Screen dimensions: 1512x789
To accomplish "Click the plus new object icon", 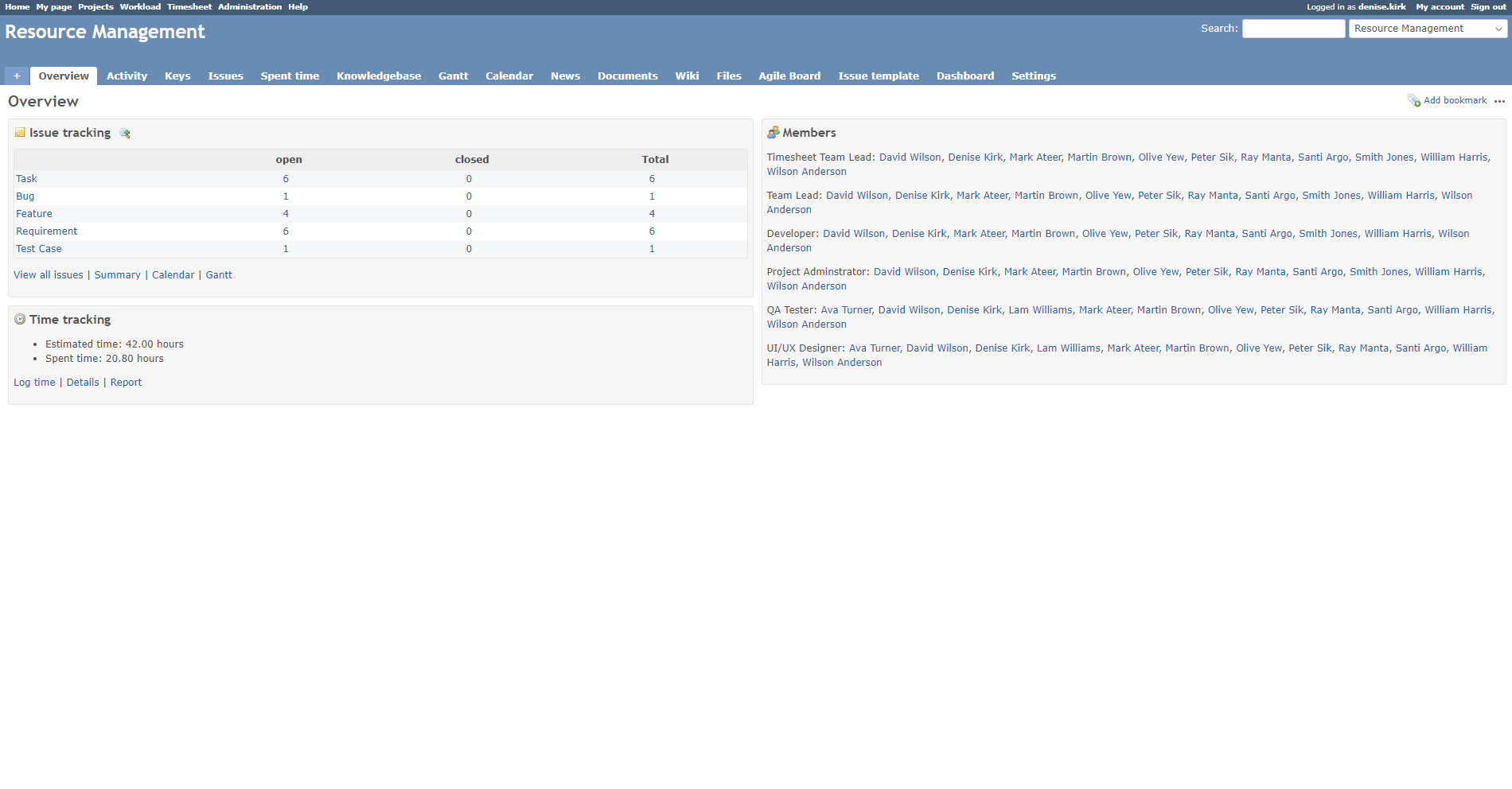I will click(17, 76).
